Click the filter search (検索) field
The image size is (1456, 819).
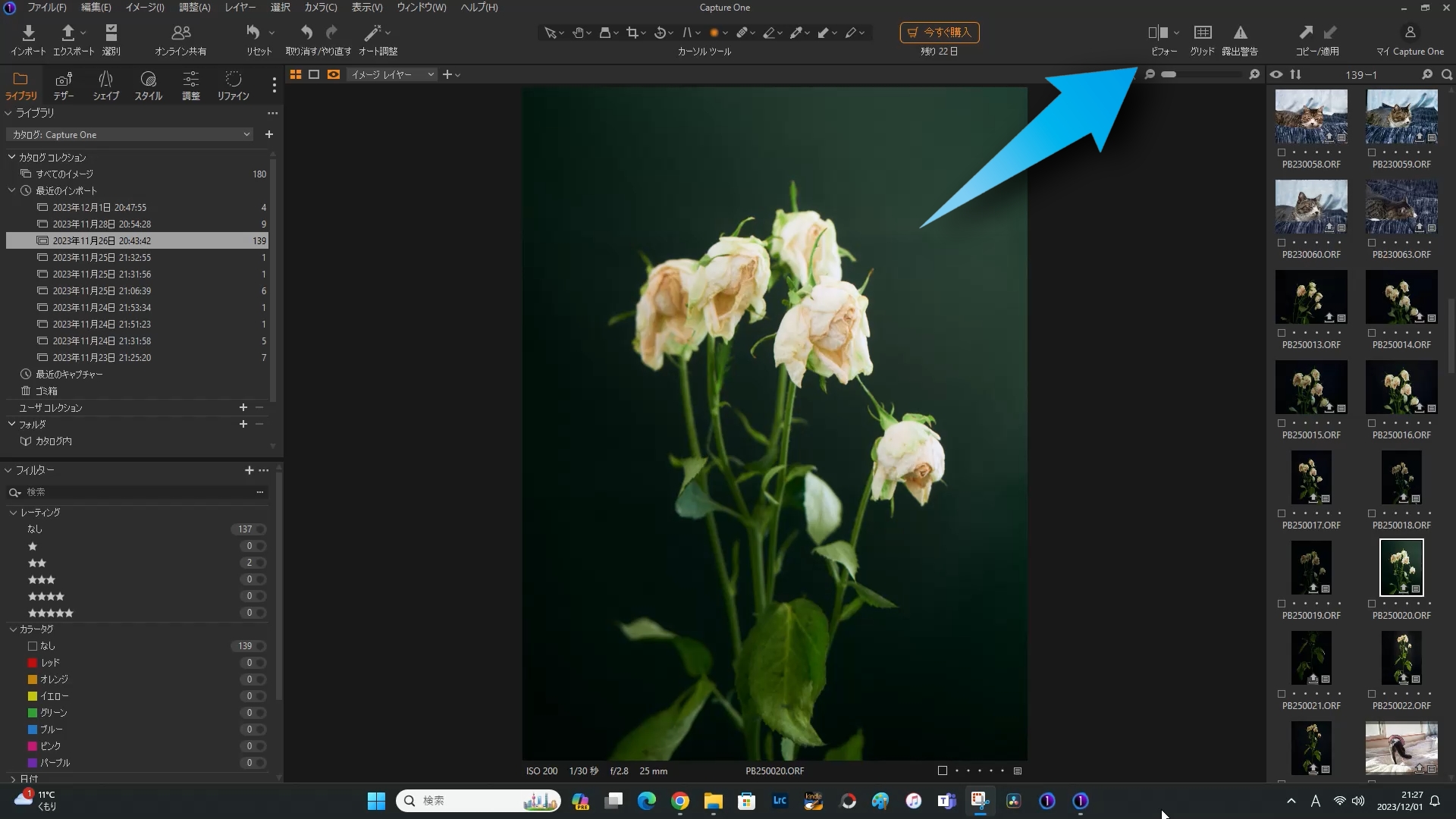pos(136,492)
